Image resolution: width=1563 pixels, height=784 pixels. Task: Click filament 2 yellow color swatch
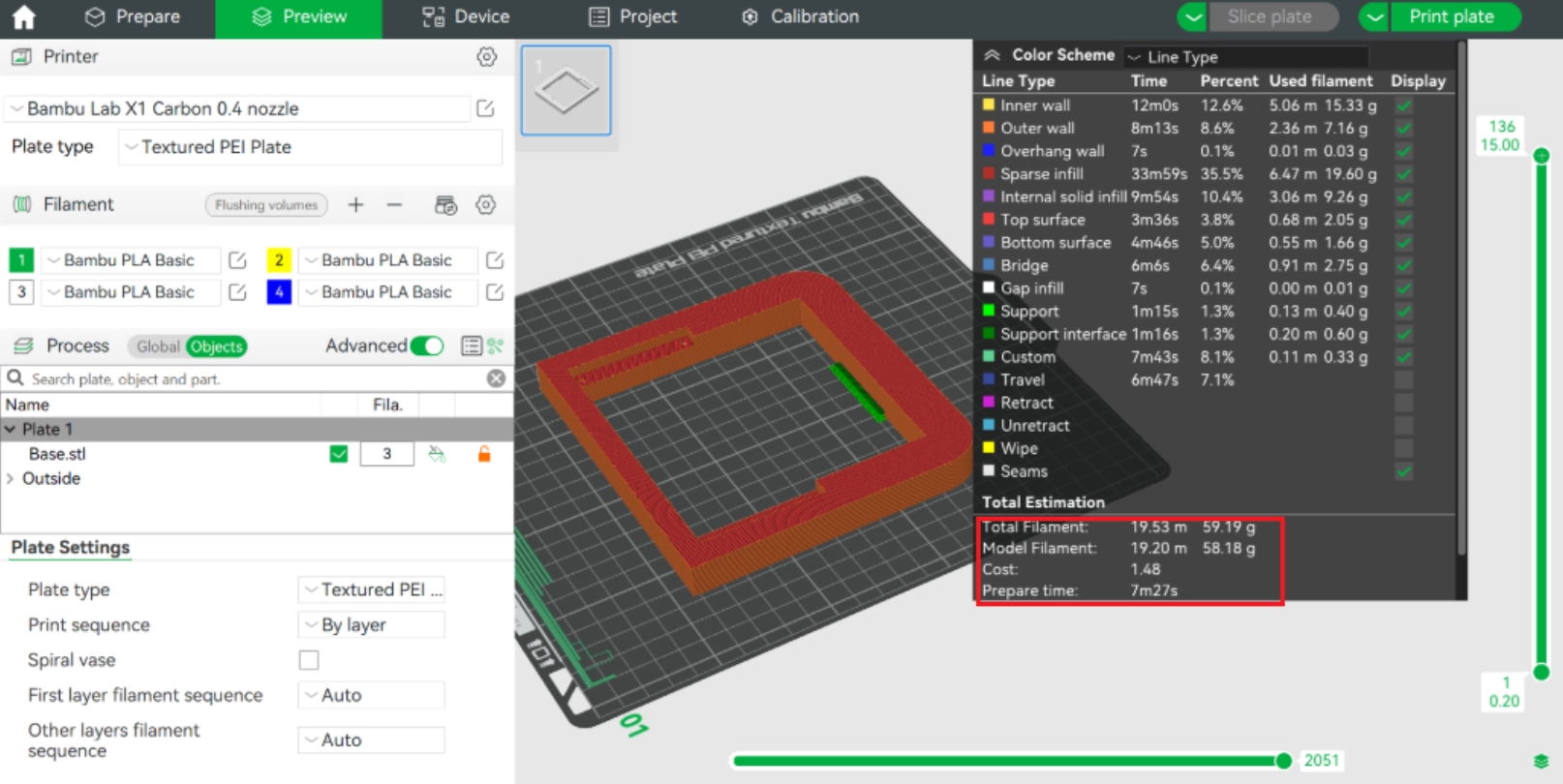click(x=279, y=260)
